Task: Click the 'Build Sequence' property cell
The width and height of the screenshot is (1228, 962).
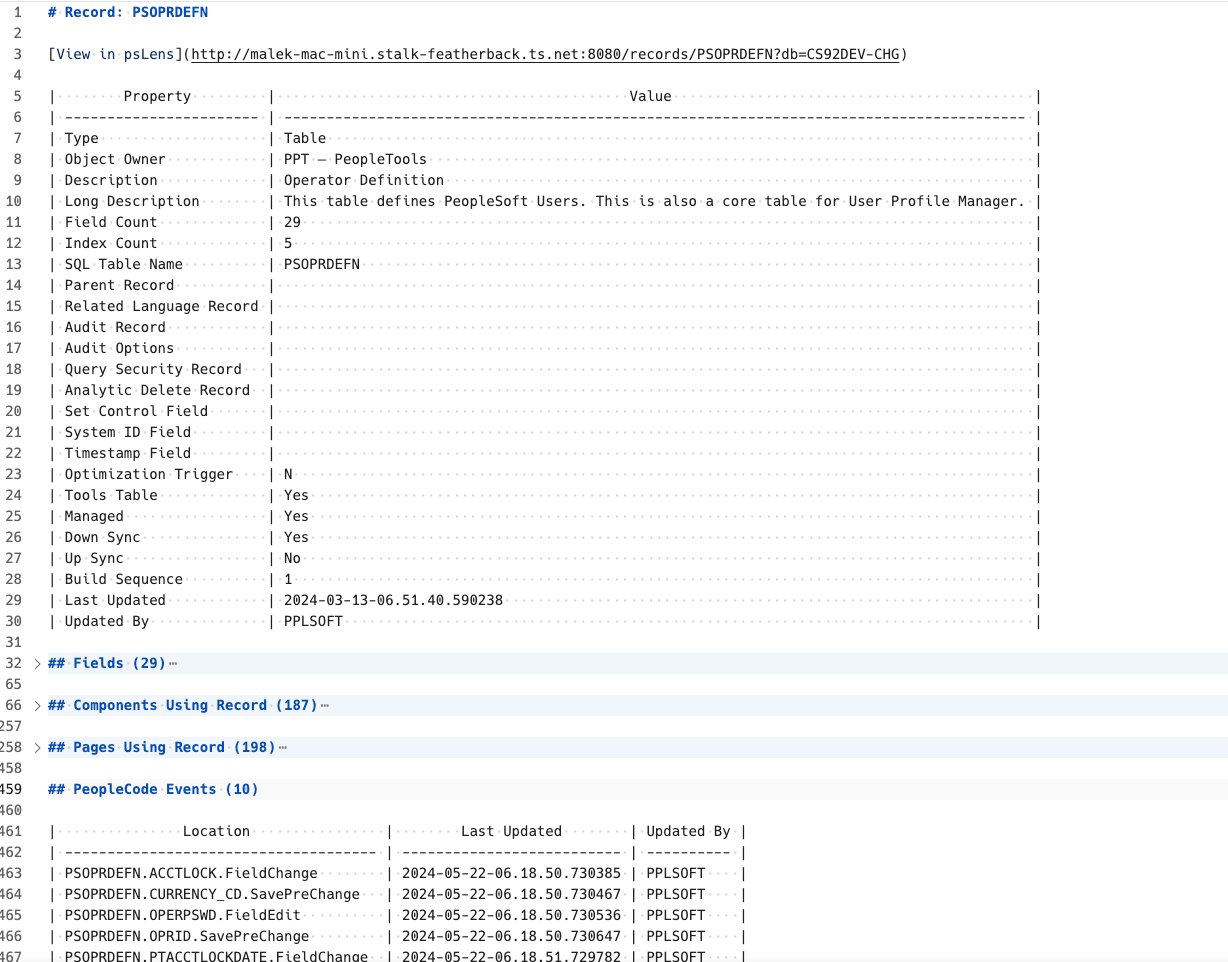Action: point(124,579)
